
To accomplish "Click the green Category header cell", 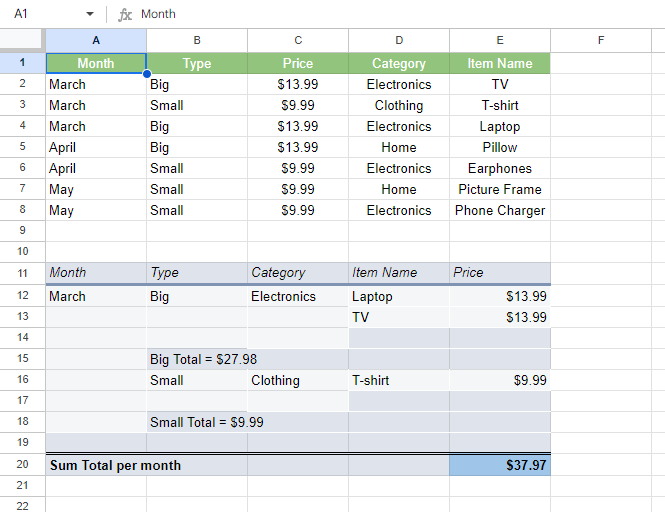I will coord(399,63).
